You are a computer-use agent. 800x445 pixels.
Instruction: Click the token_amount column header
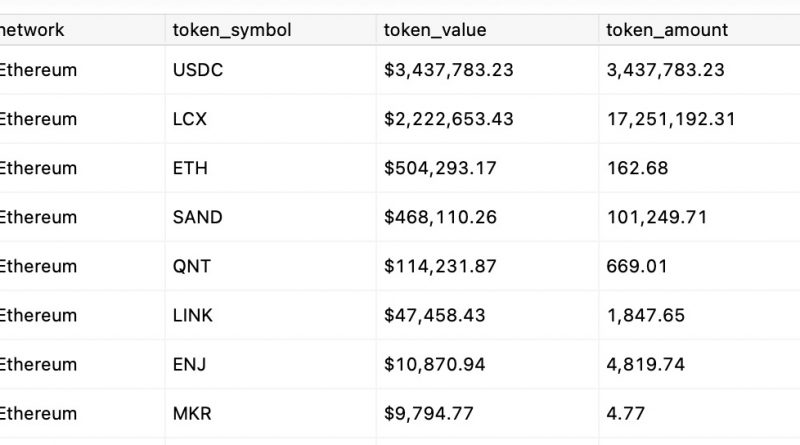[x=667, y=30]
